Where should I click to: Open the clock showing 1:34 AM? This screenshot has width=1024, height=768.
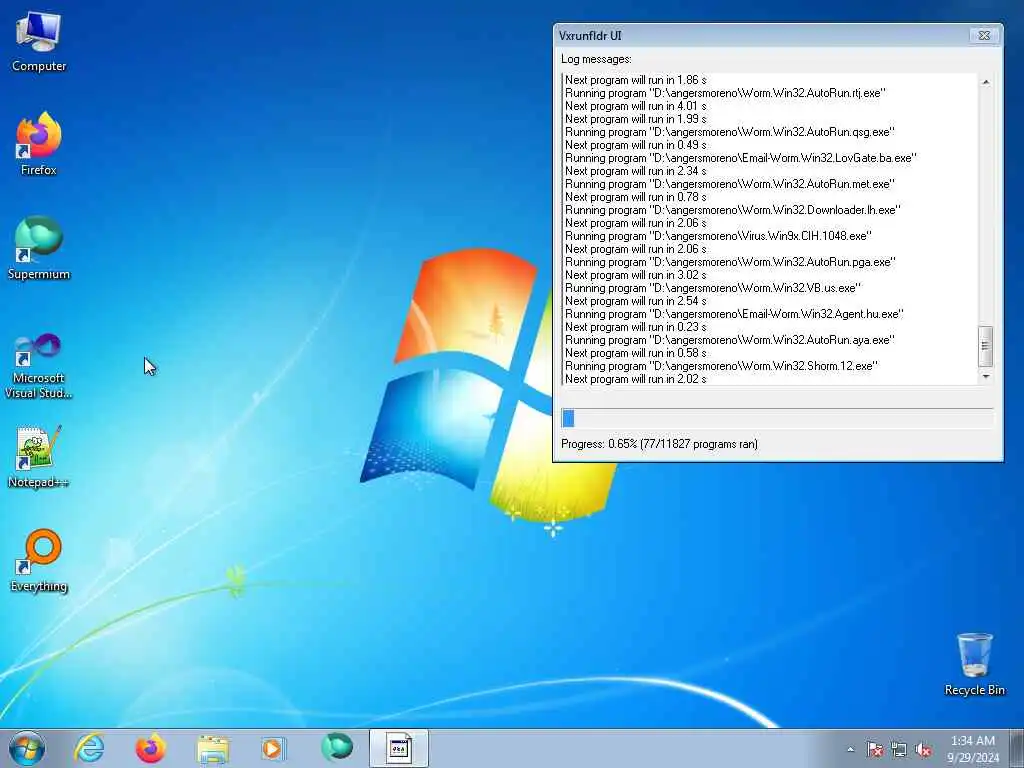(x=973, y=748)
